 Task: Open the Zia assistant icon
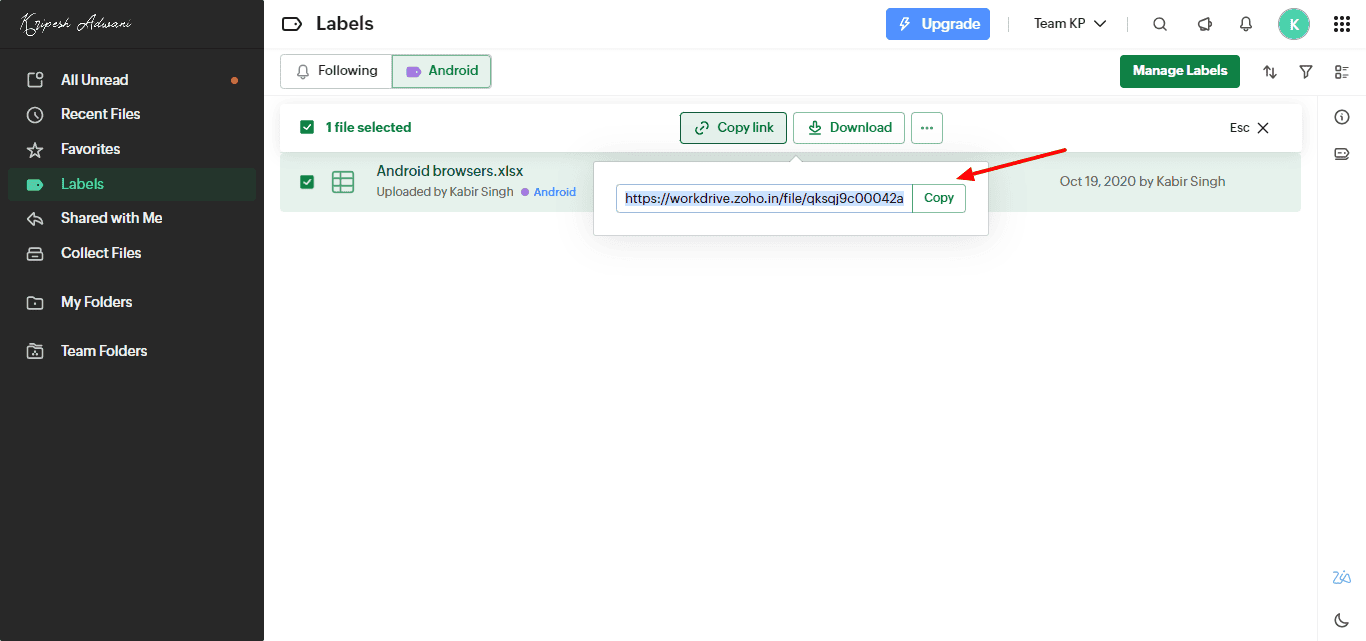(1342, 577)
